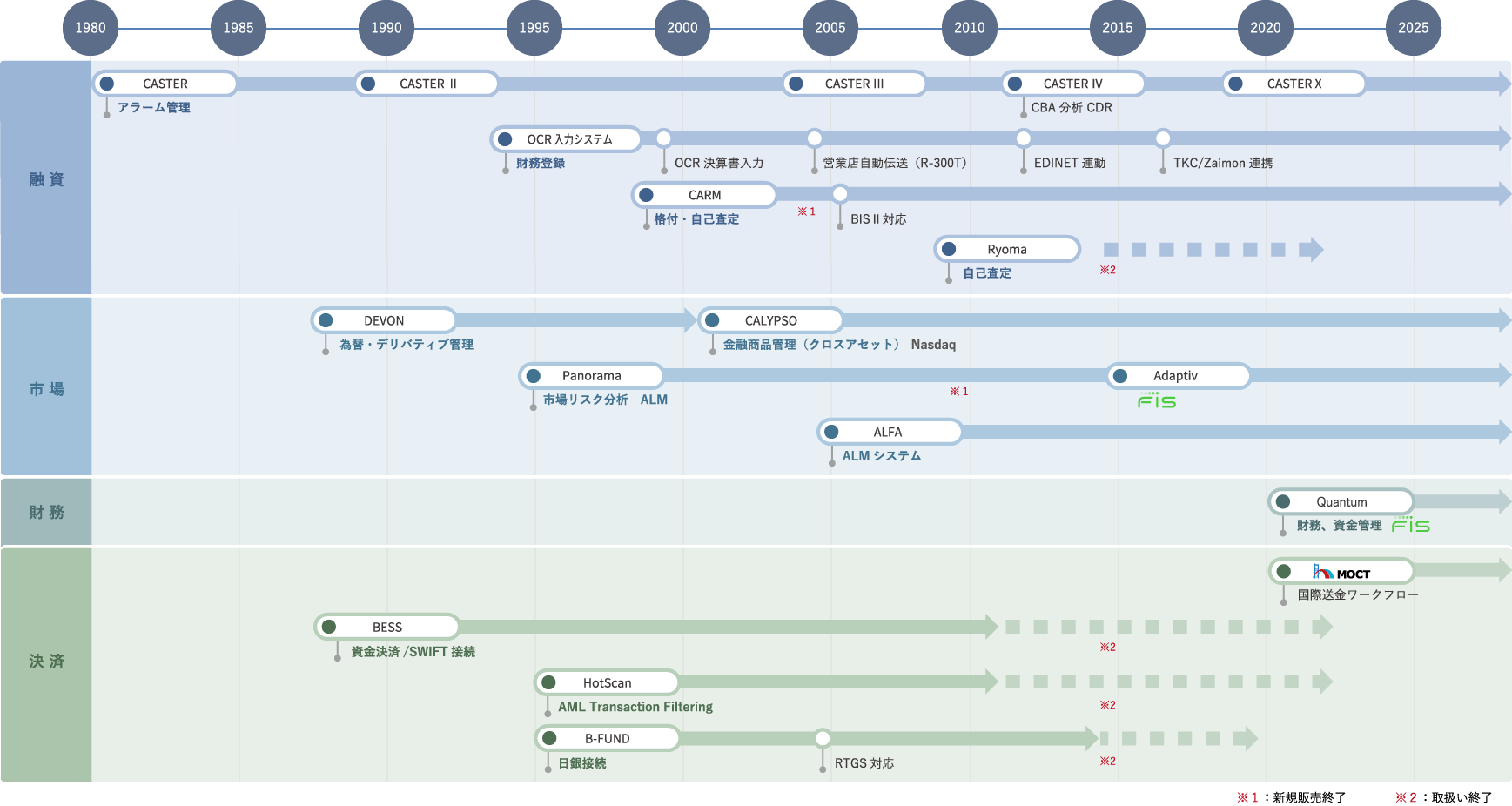The width and height of the screenshot is (1512, 806).
Task: Click the CASTER X product pill
Action: [x=1294, y=84]
